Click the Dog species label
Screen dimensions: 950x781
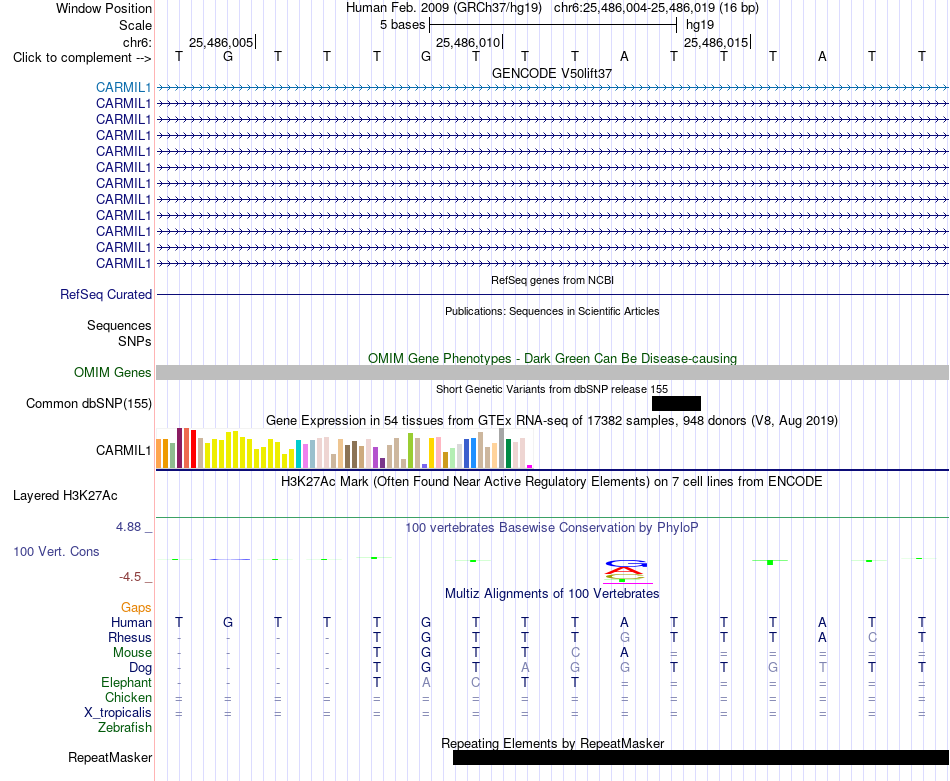point(140,668)
